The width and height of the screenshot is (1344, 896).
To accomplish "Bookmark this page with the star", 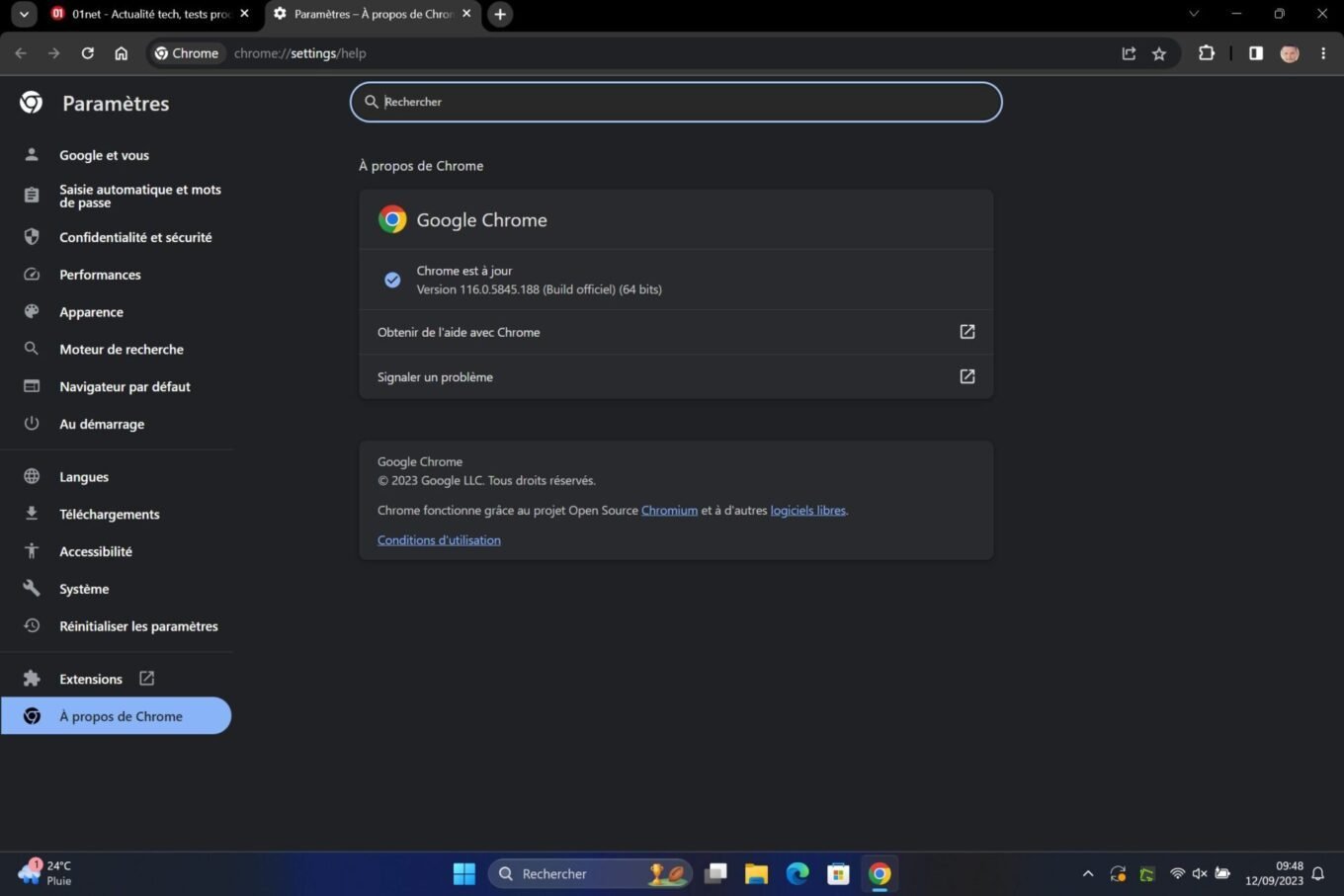I will pyautogui.click(x=1159, y=53).
